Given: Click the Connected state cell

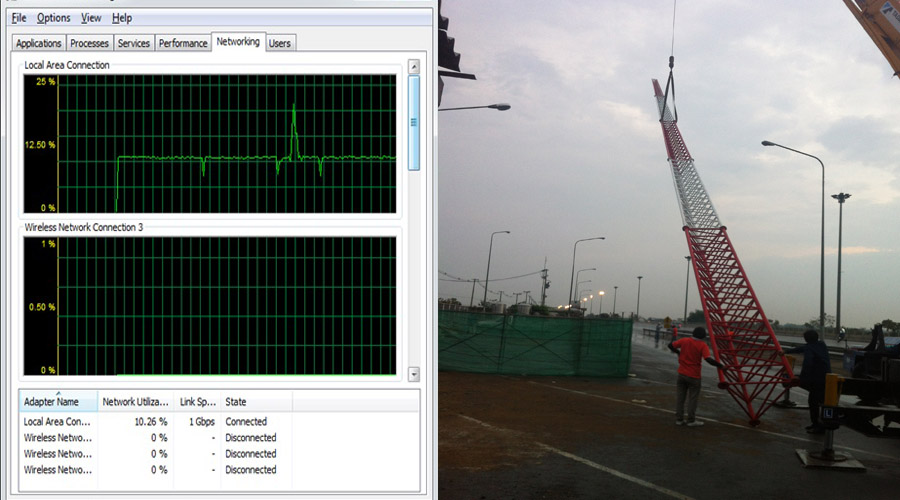Looking at the screenshot, I should coord(246,421).
